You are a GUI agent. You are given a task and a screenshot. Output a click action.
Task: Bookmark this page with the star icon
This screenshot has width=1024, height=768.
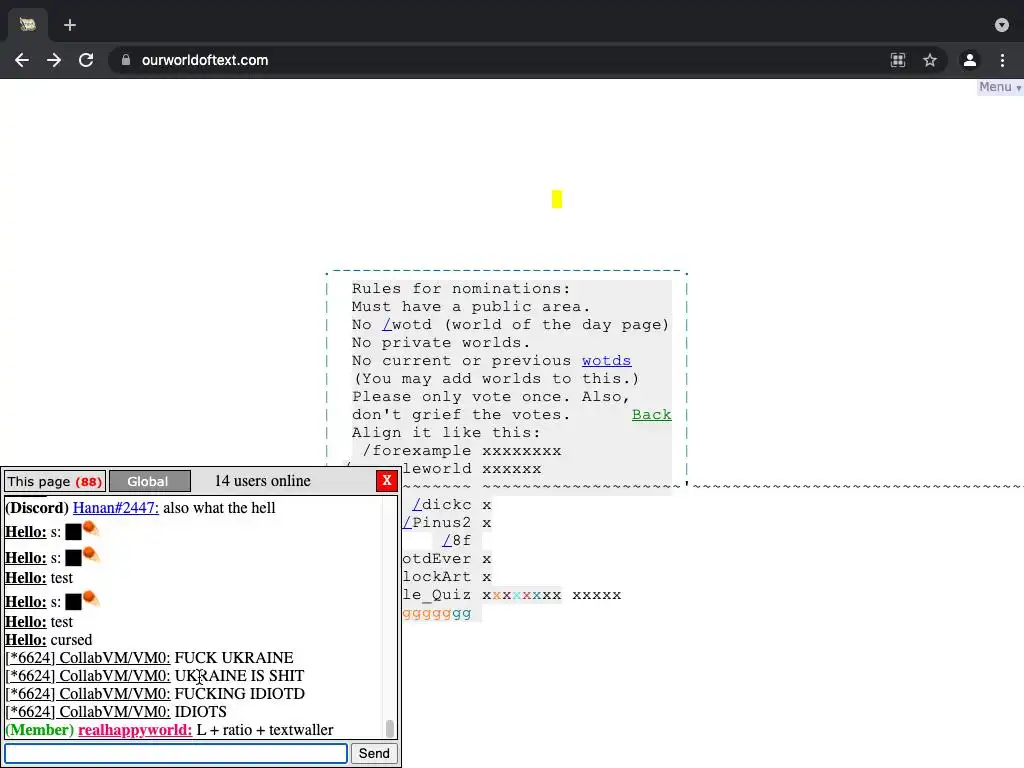(x=930, y=60)
